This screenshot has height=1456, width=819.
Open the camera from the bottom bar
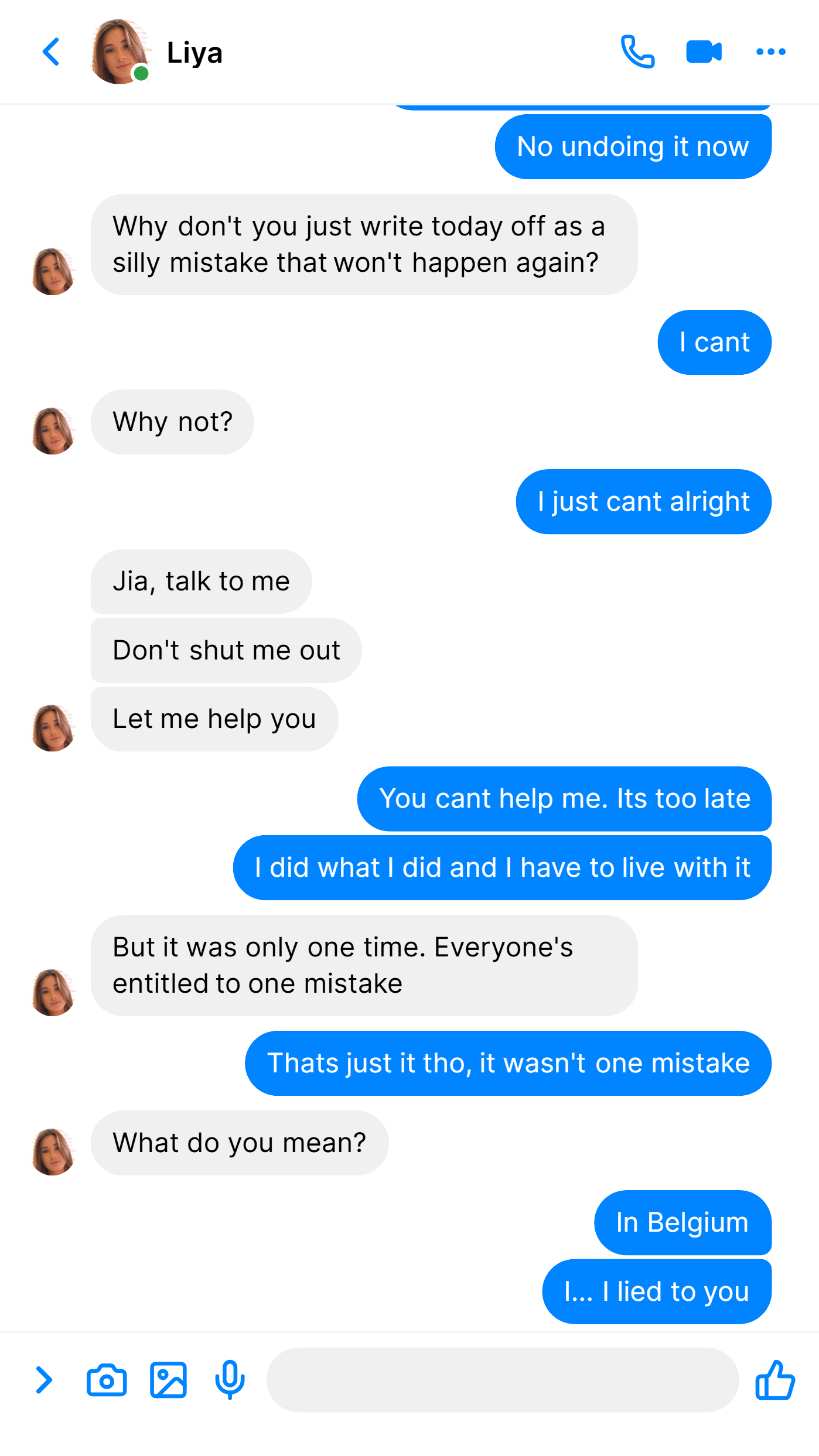point(107,1380)
